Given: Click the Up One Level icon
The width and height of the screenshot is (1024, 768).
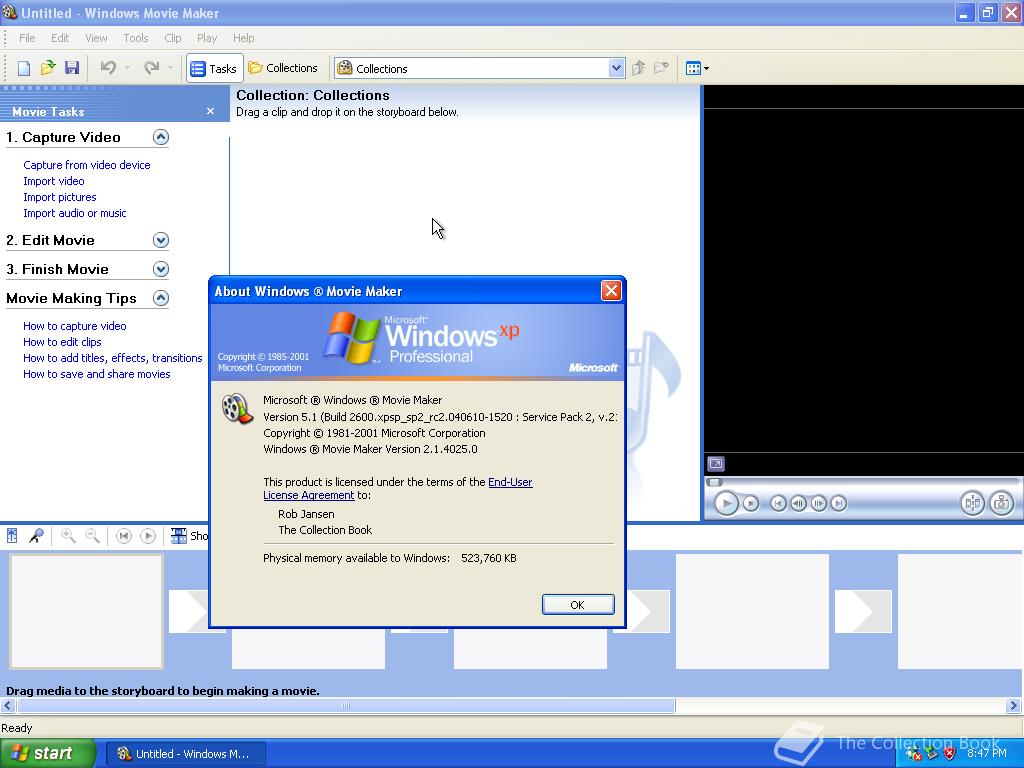Looking at the screenshot, I should coord(639,68).
